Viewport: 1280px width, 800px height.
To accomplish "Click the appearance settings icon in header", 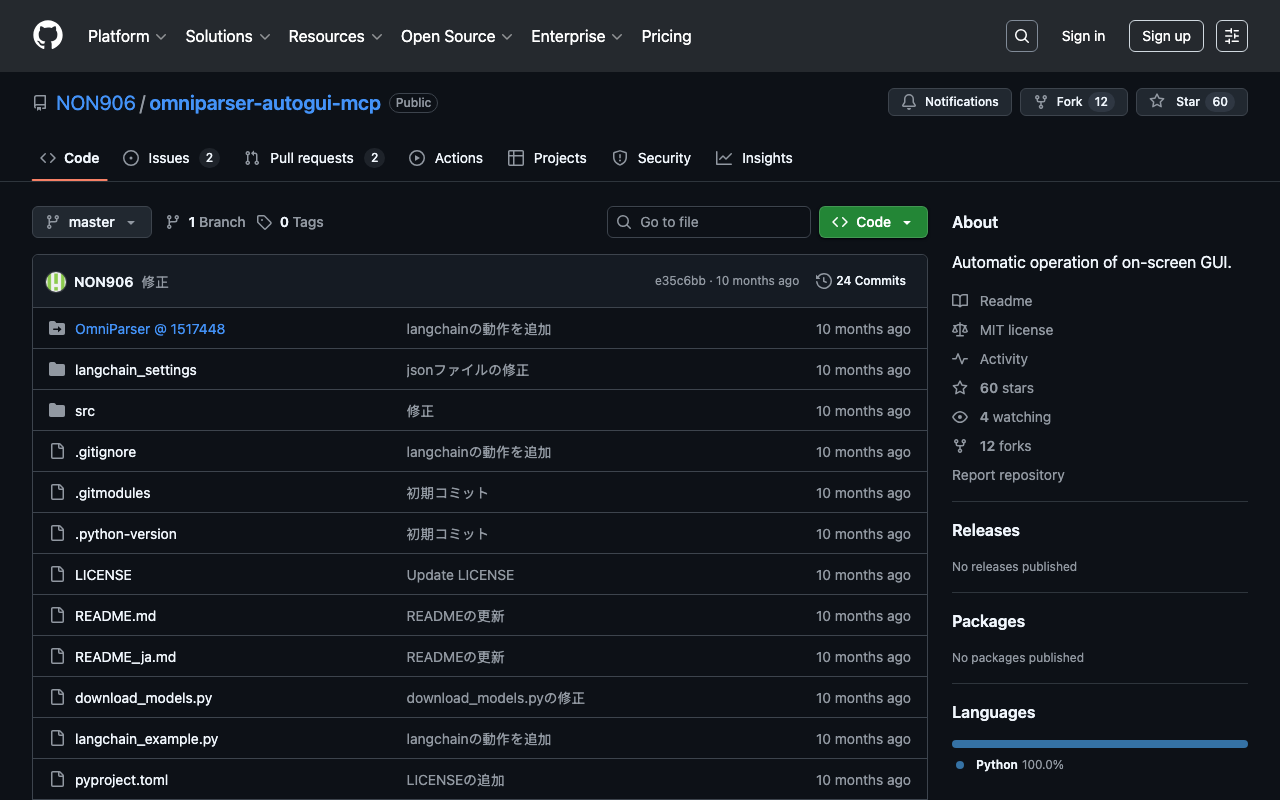I will pos(1231,36).
